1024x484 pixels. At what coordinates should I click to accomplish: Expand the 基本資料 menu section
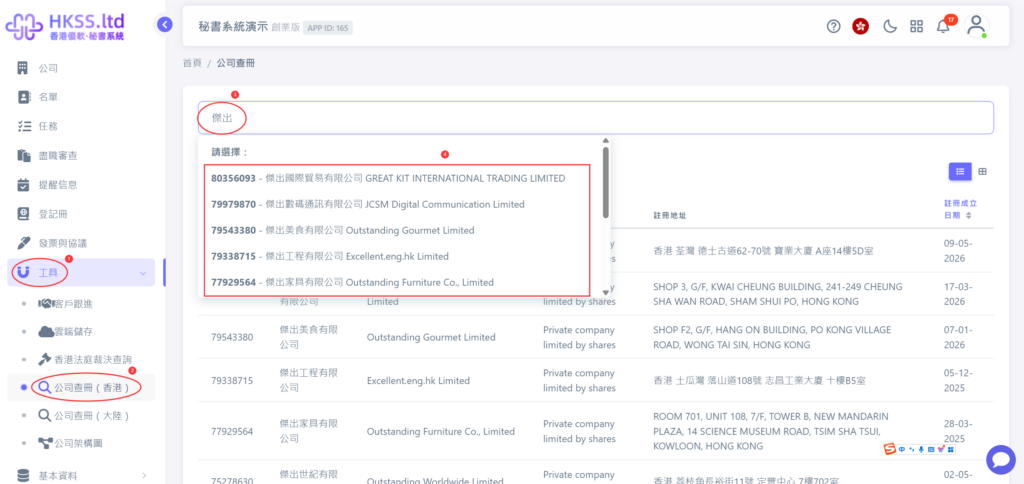coord(81,475)
